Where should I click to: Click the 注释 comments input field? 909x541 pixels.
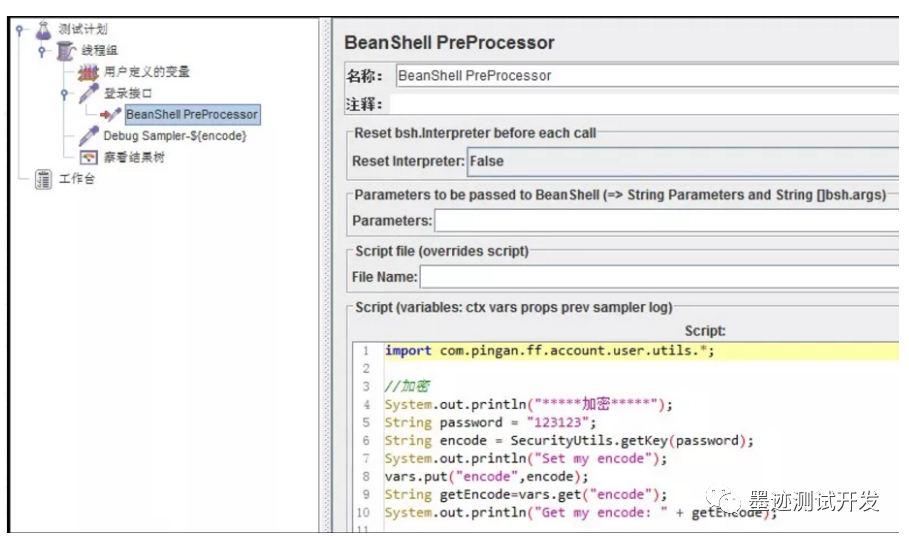(646, 103)
